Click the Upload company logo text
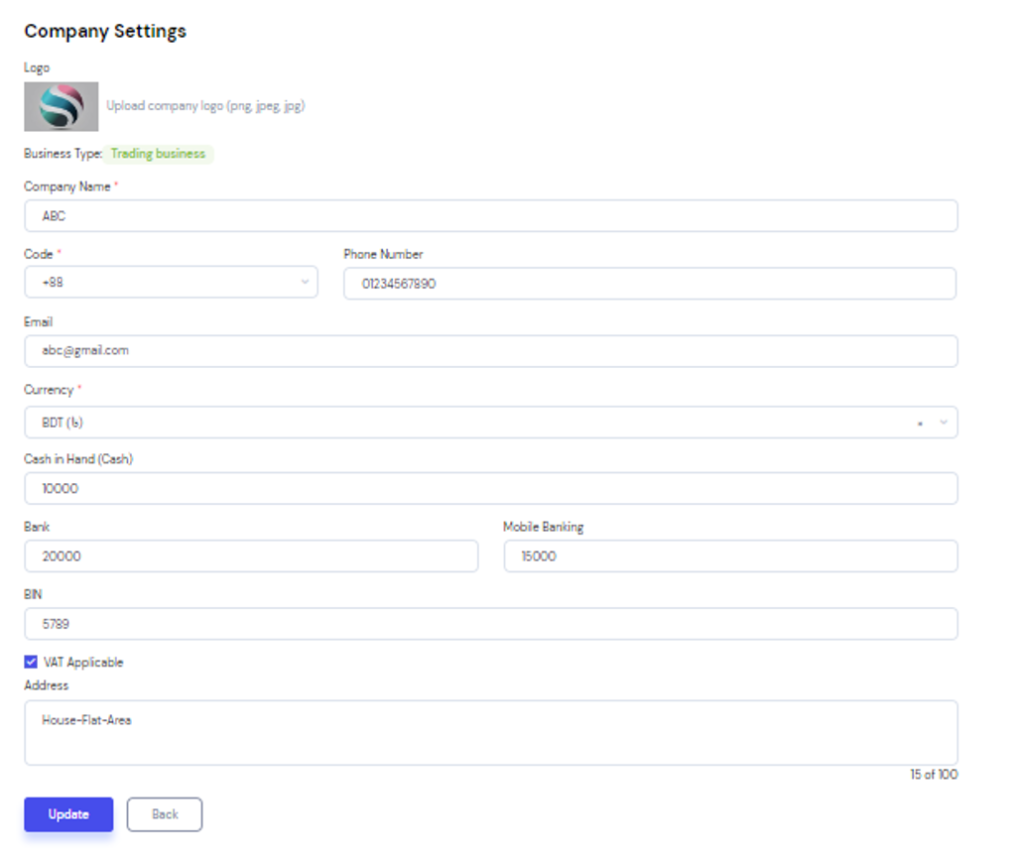The image size is (1024, 861). 206,106
